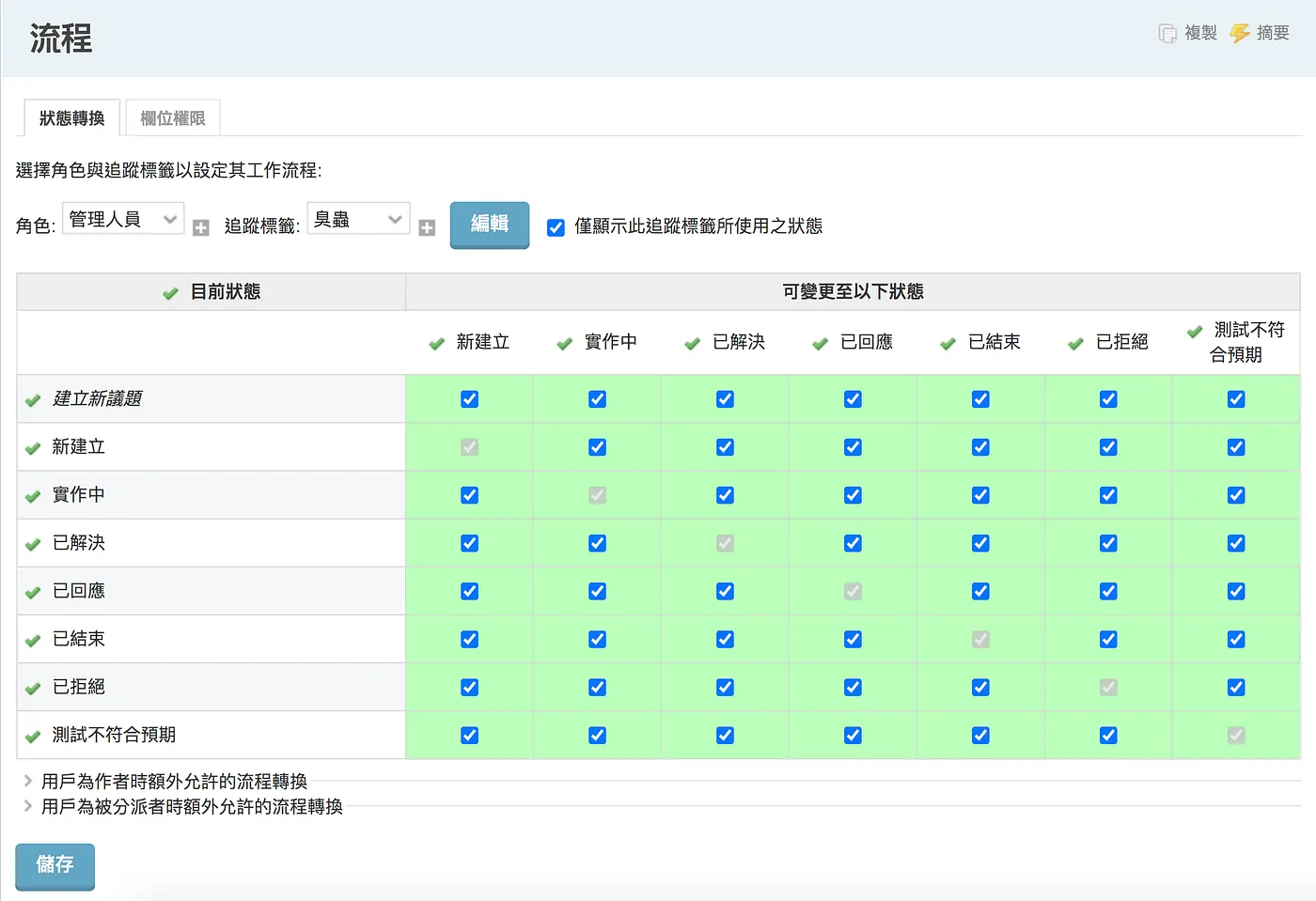This screenshot has width=1316, height=901.
Task: Click the 複製 copy icon
Action: pyautogui.click(x=1167, y=34)
